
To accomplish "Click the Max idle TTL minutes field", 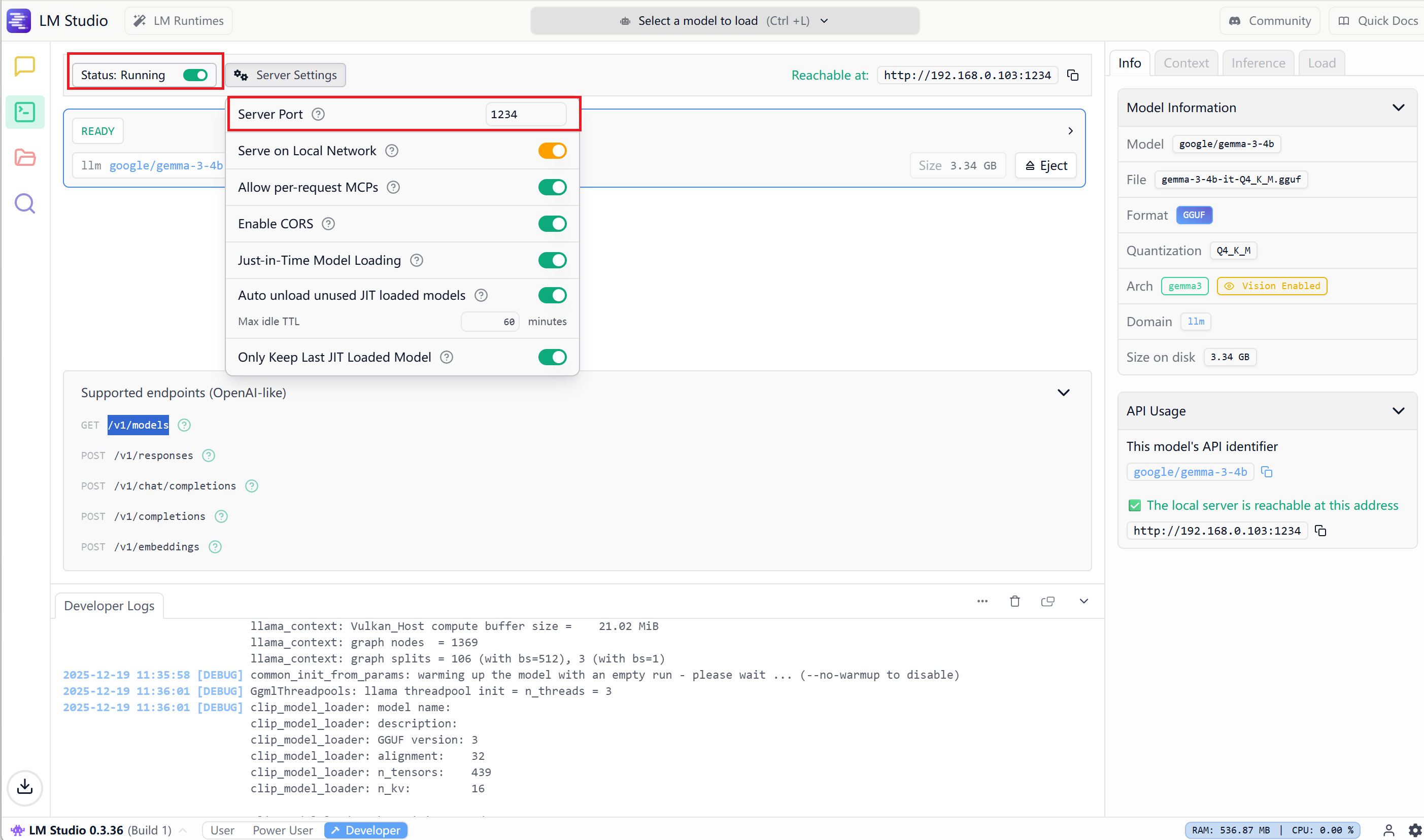I will (x=490, y=322).
